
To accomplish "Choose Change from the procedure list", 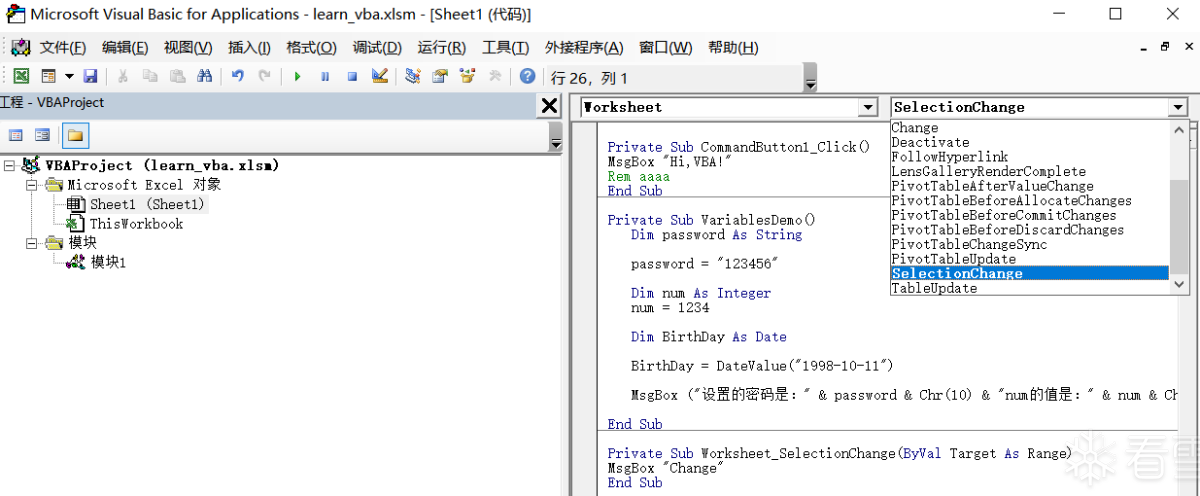I will point(1029,128).
